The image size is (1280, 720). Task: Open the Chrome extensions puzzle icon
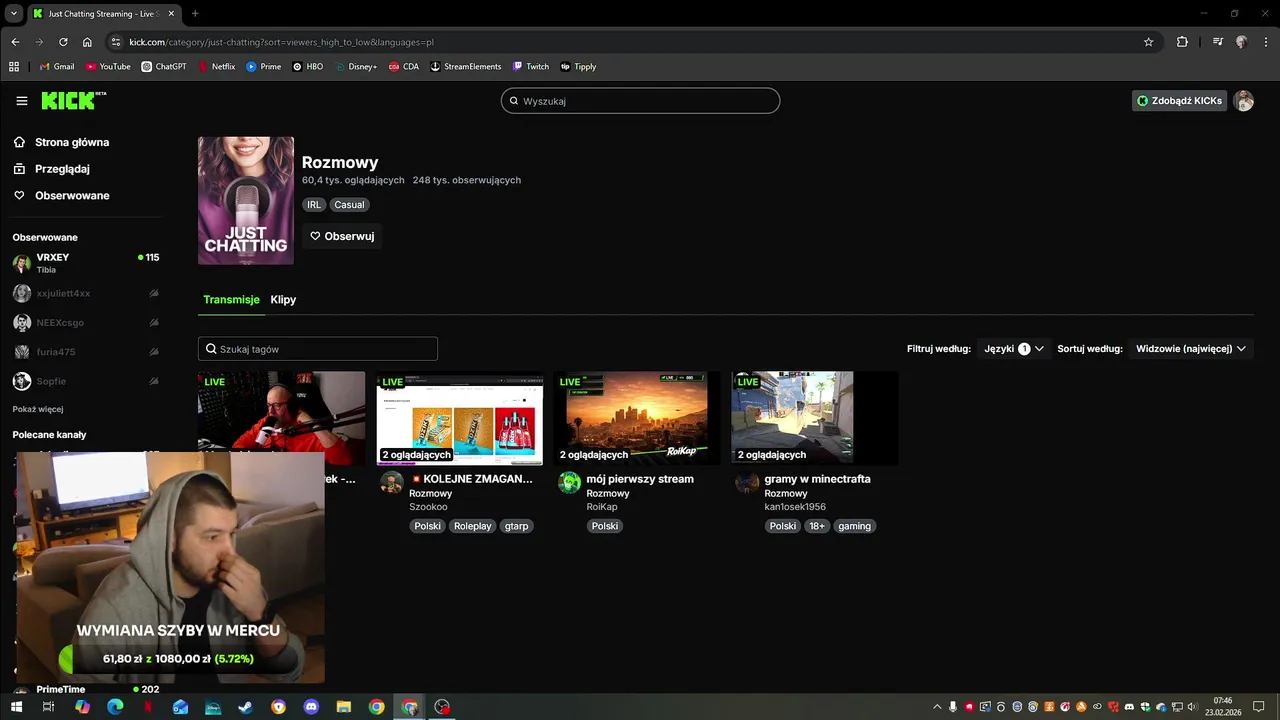(x=1182, y=42)
